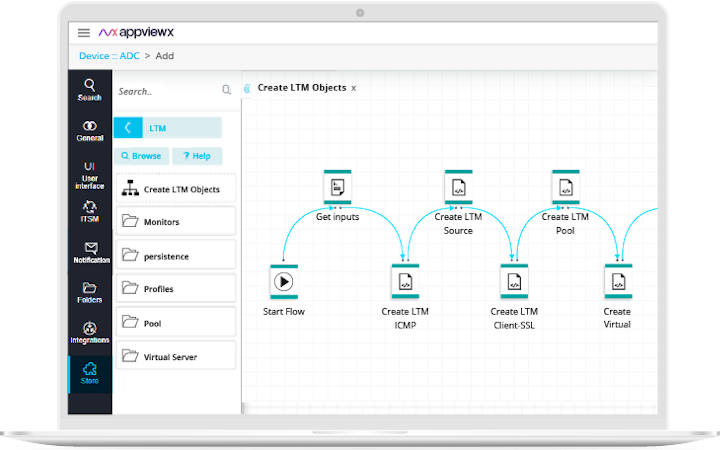Click the Add breadcrumb text
This screenshot has width=720, height=450.
tap(164, 56)
